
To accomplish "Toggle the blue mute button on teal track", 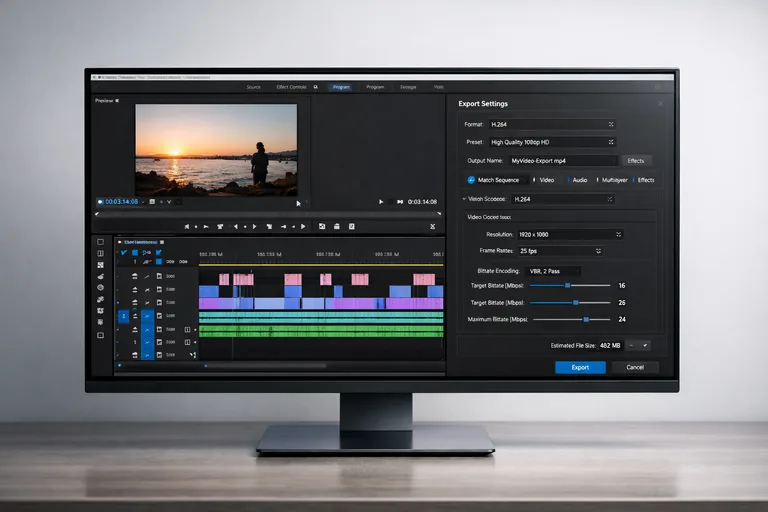I will pos(147,317).
